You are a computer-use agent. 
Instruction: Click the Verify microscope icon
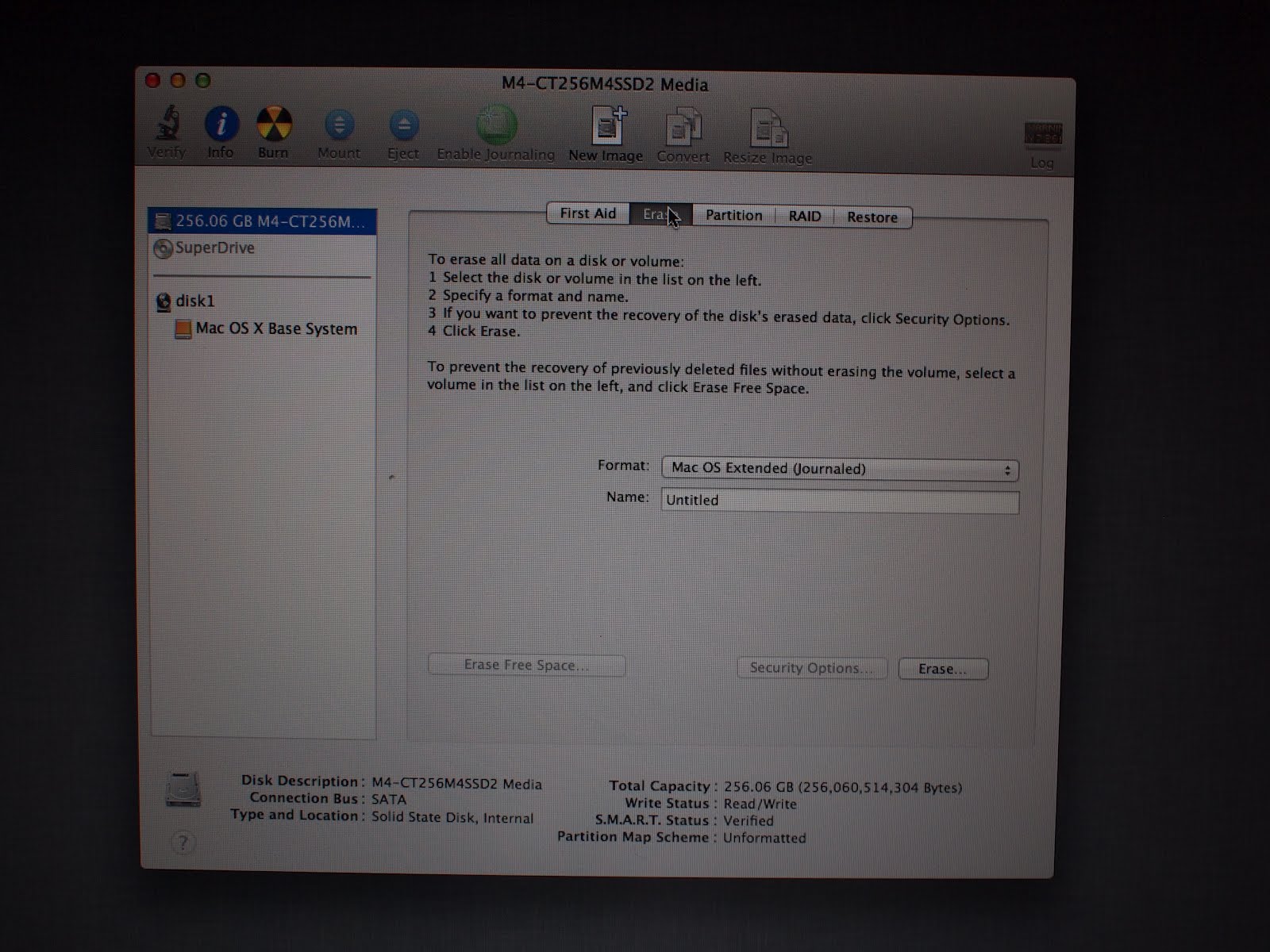click(167, 124)
